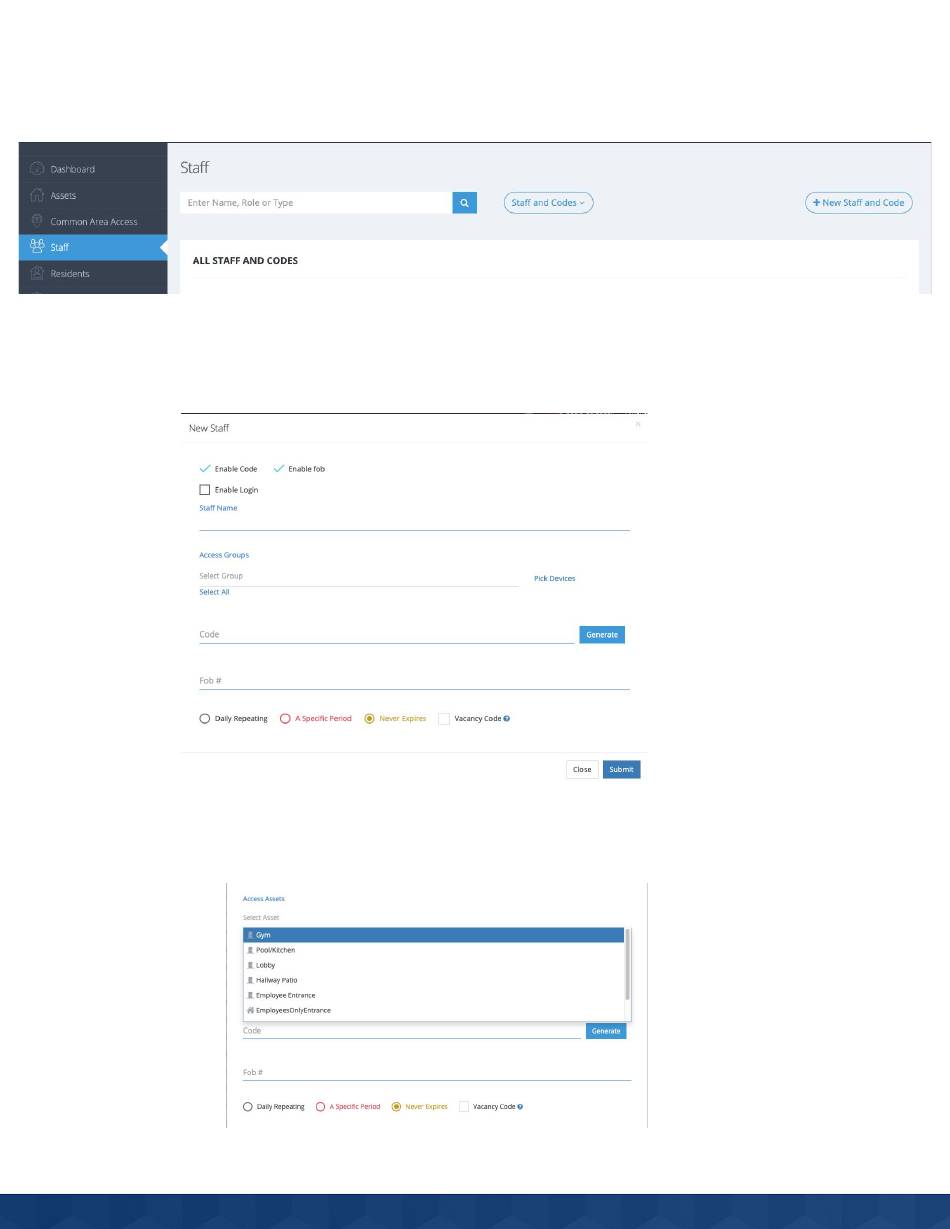Select the Daily Repeating radio button
950x1229 pixels.
coord(205,718)
